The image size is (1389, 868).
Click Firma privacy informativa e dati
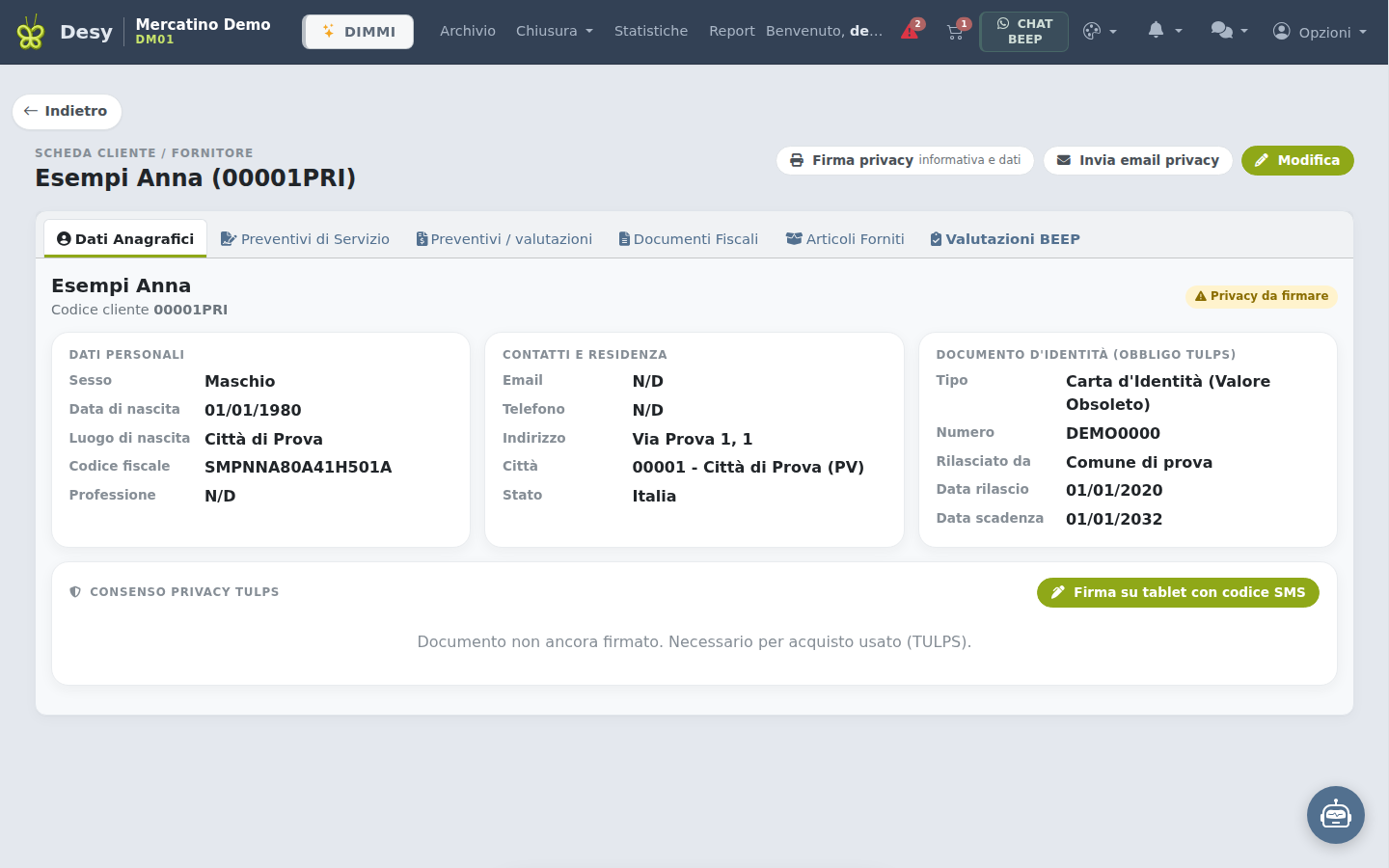[905, 160]
